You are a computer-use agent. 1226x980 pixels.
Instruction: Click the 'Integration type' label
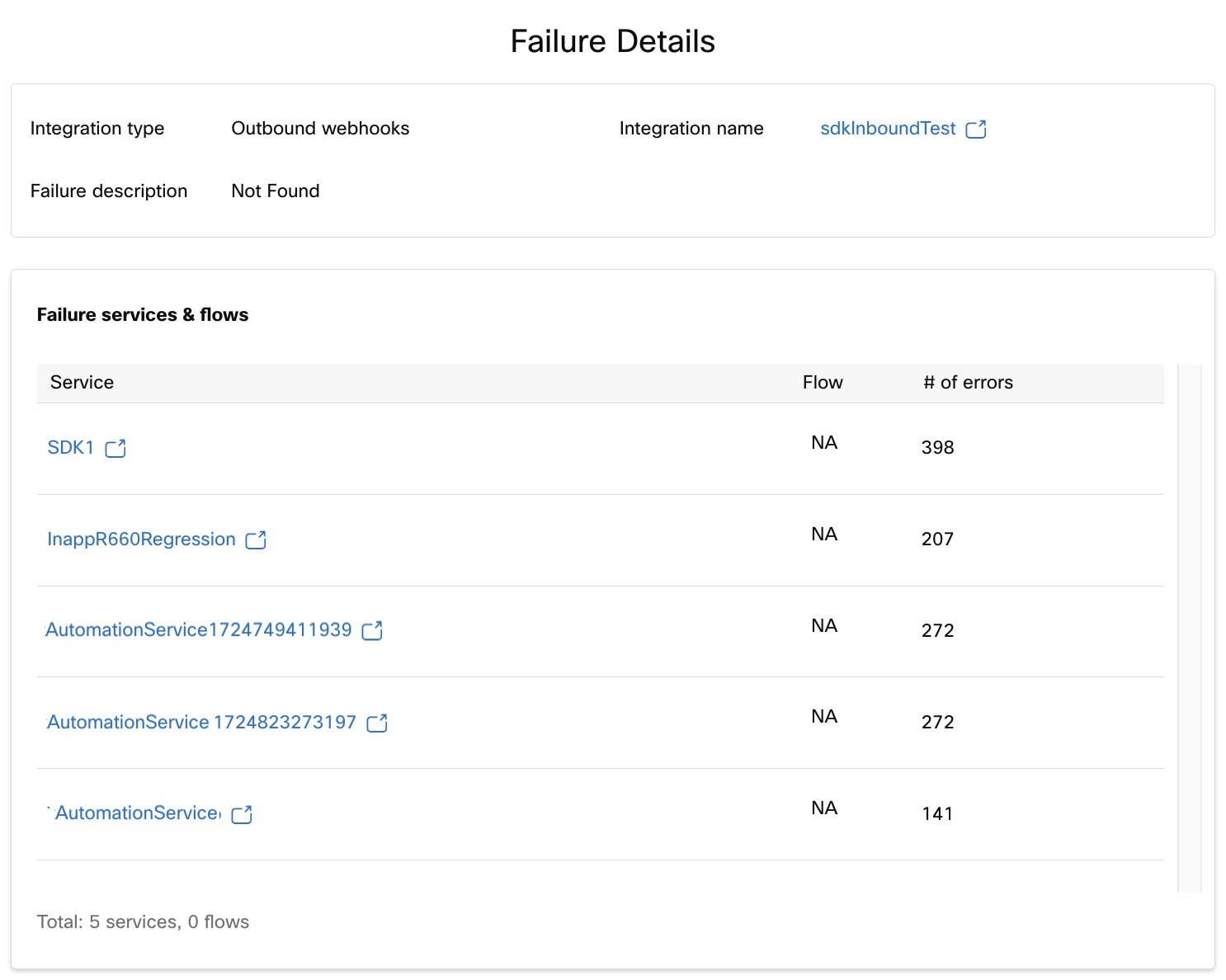pyautogui.click(x=97, y=128)
